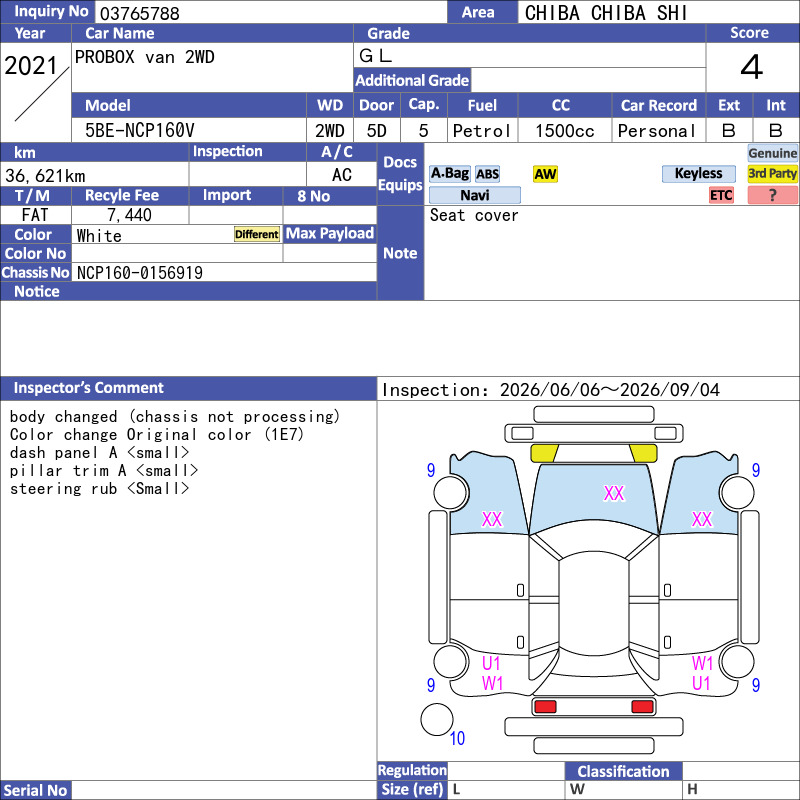Click the left red tail light

tap(545, 707)
